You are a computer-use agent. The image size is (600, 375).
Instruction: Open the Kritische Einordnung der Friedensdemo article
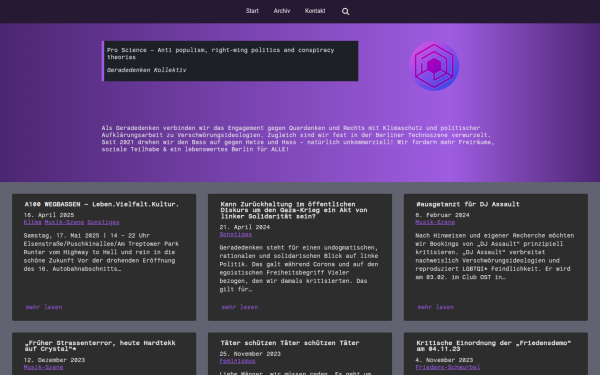coord(494,346)
